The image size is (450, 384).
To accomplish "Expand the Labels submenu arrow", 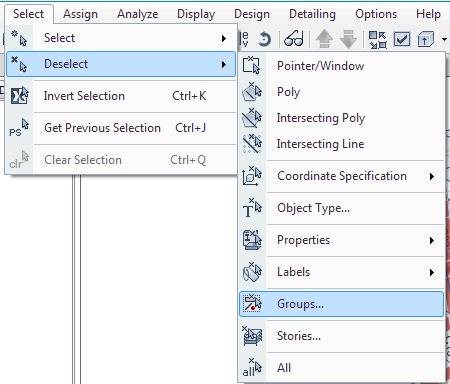I will 432,272.
